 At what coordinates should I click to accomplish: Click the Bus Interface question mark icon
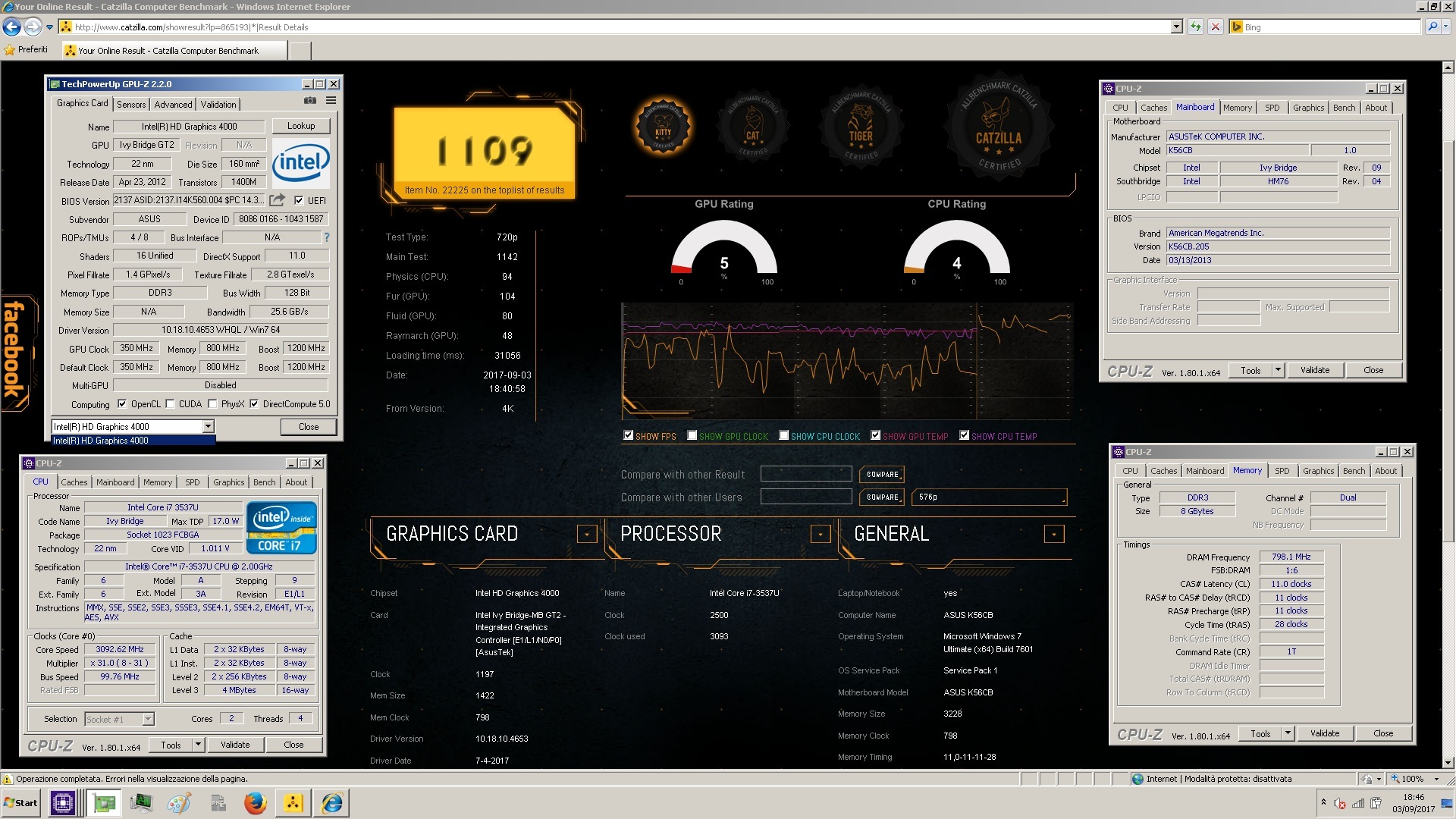click(327, 237)
